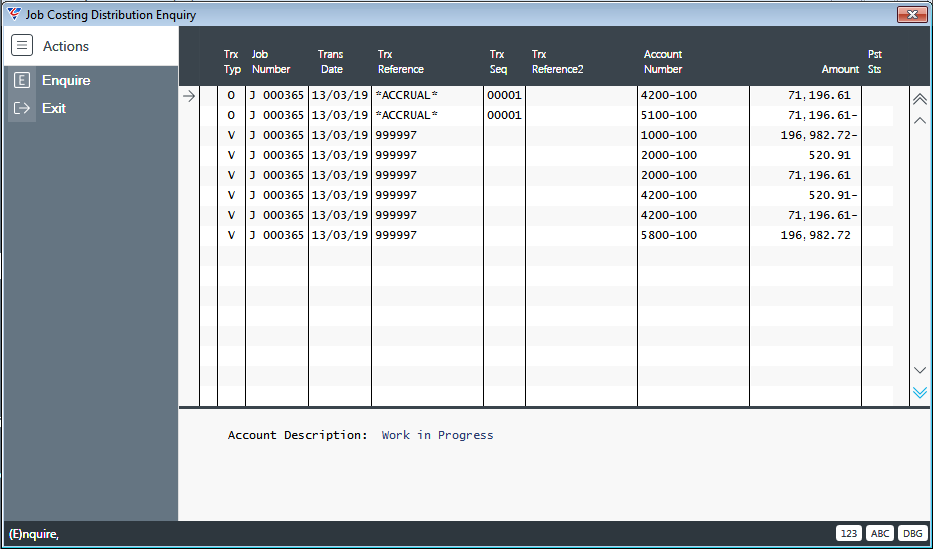Click the Actions header label
Image resolution: width=934 pixels, height=549 pixels.
[66, 46]
